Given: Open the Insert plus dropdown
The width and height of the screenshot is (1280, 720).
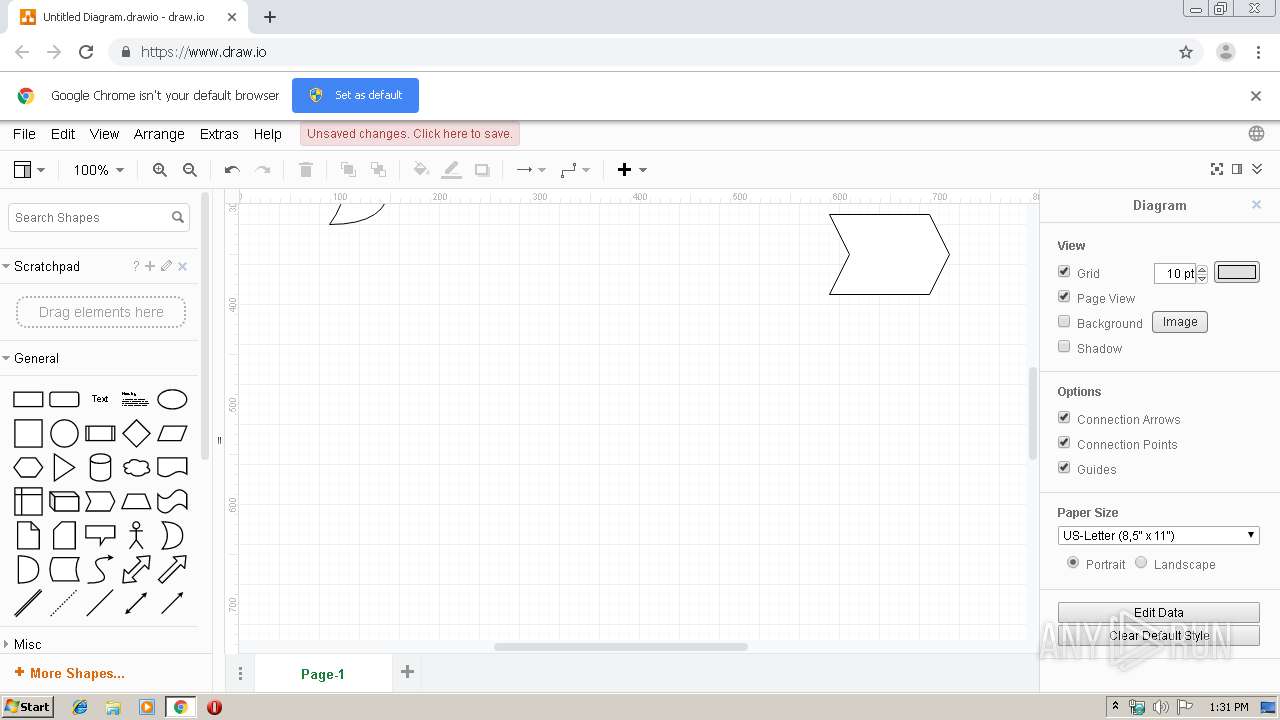Looking at the screenshot, I should tap(632, 170).
